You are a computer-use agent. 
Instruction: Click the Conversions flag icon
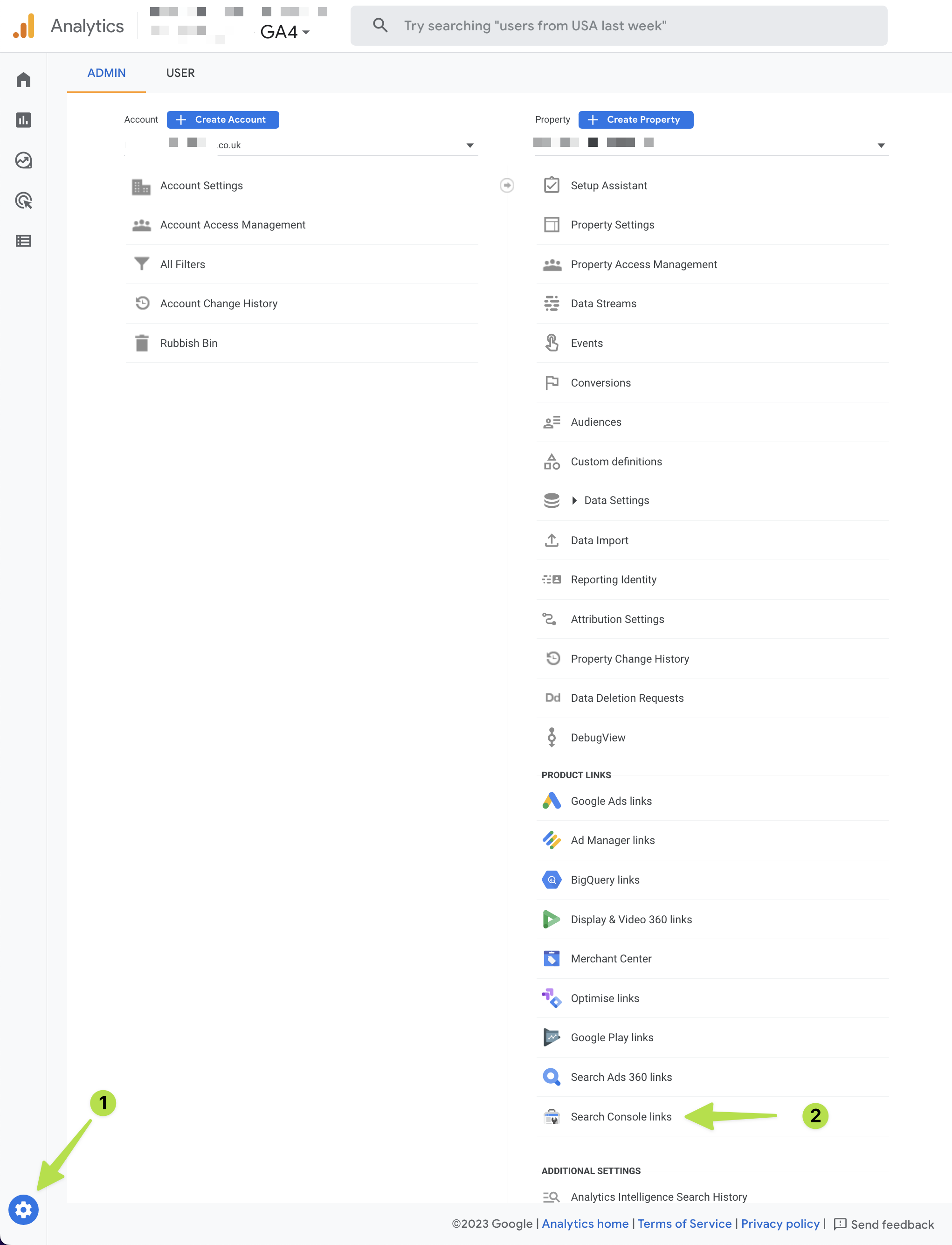[x=552, y=382]
